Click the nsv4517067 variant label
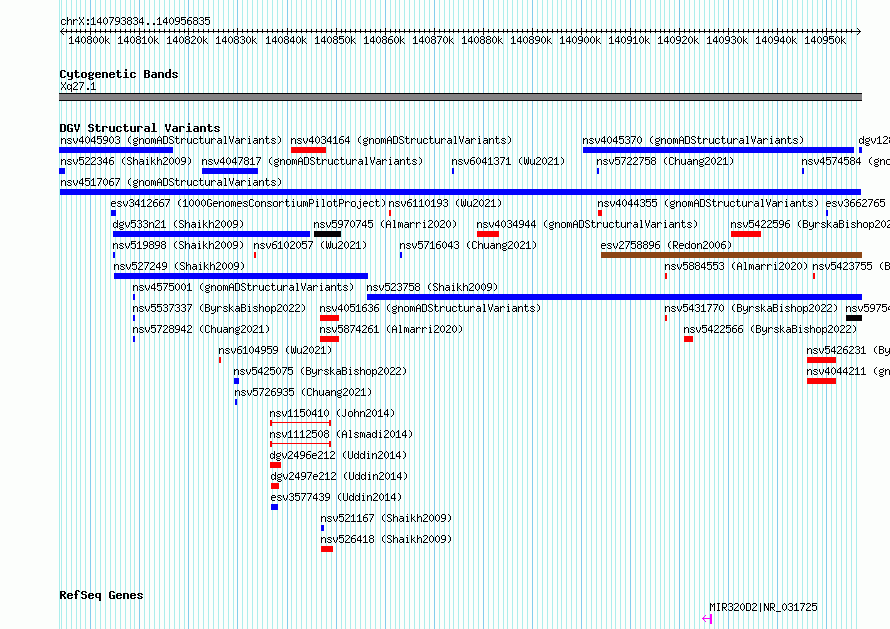Image resolution: width=890 pixels, height=629 pixels. [171, 182]
